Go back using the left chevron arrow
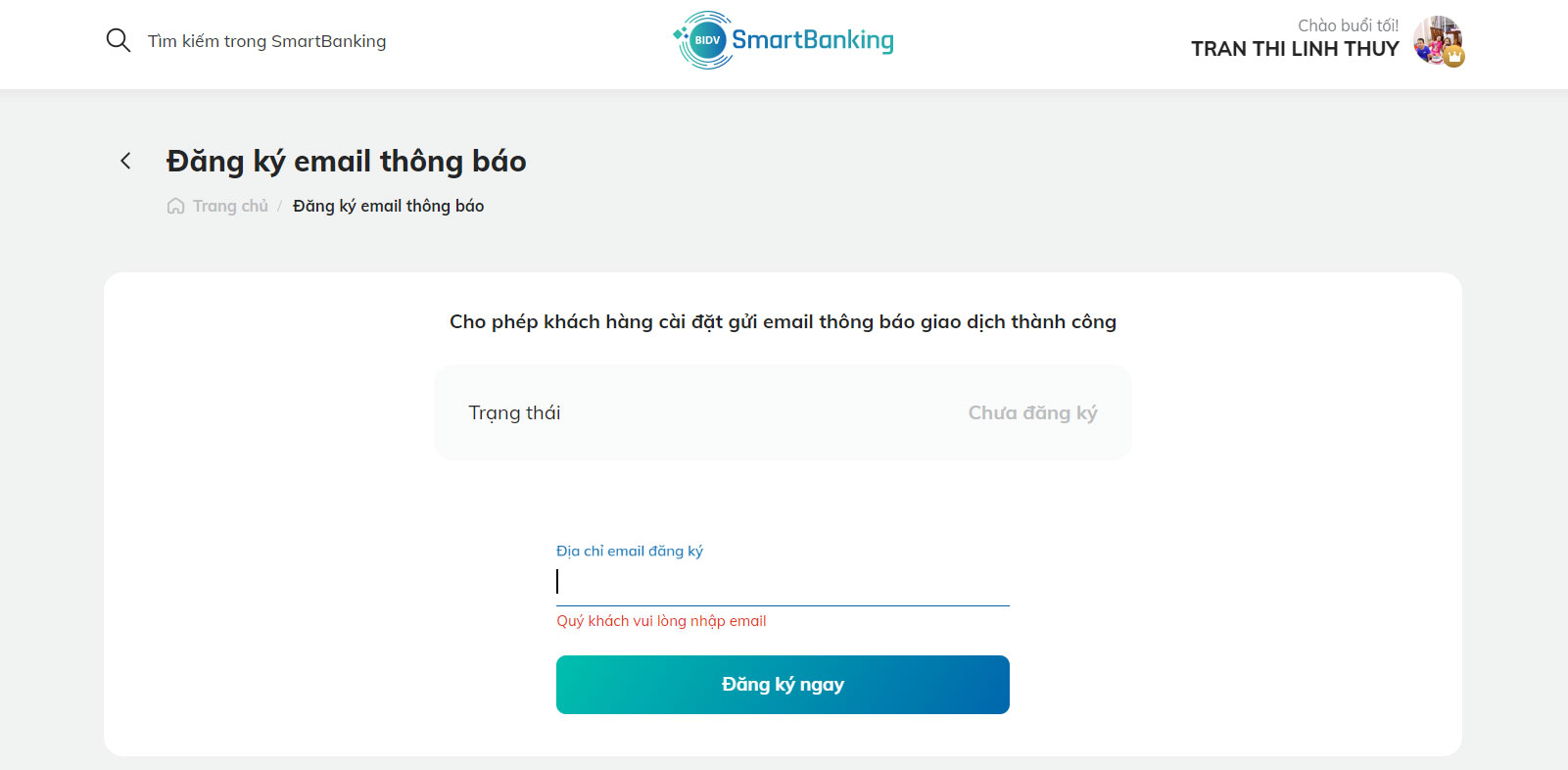 (x=125, y=161)
